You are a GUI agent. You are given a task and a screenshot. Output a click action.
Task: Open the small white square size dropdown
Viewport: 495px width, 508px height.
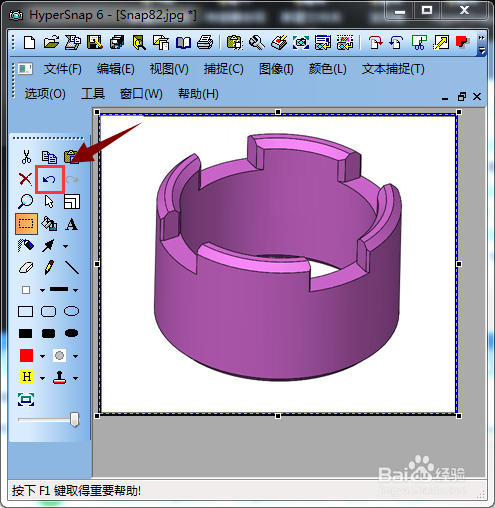pyautogui.click(x=42, y=290)
